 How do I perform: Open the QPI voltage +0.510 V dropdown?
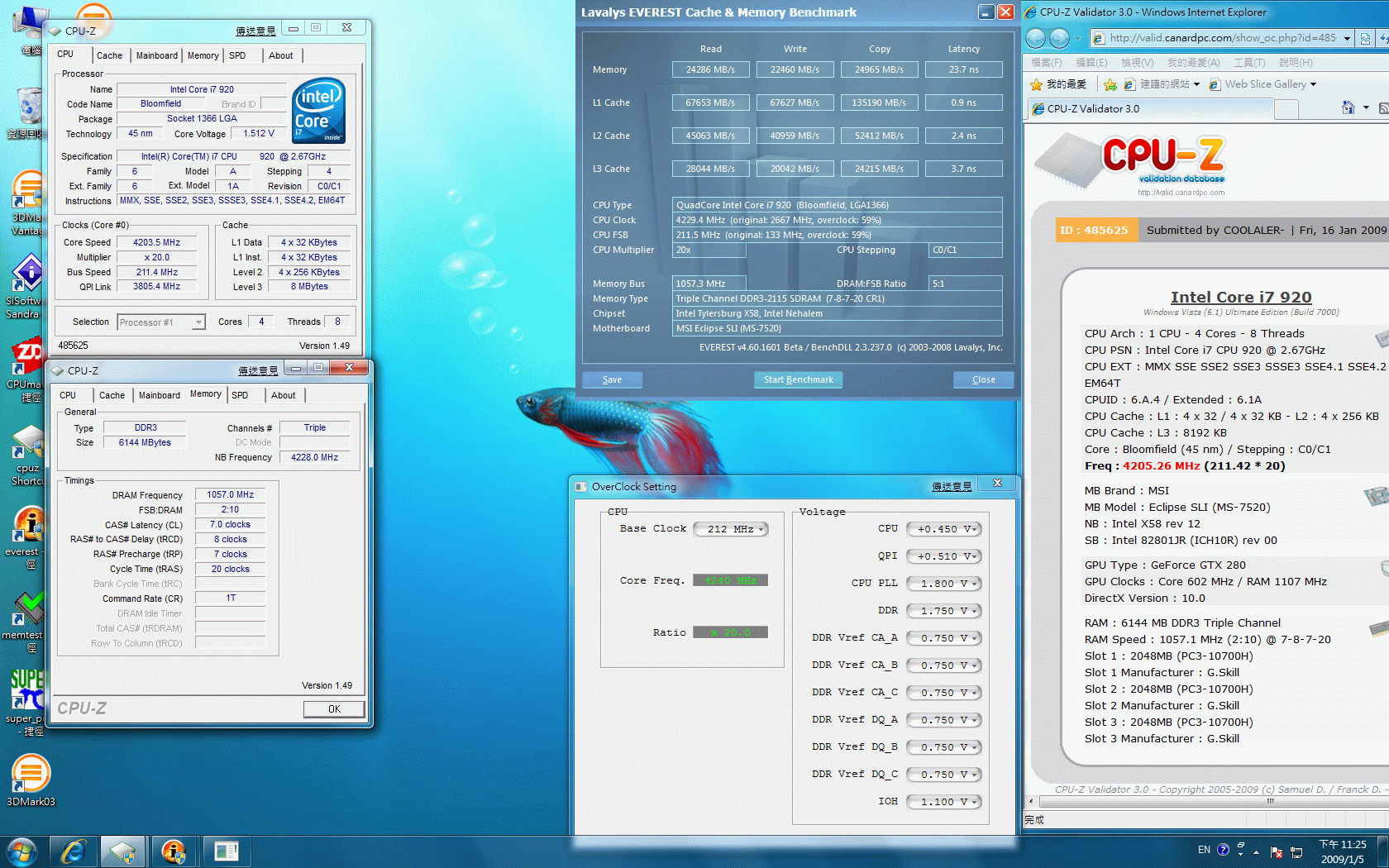pyautogui.click(x=943, y=556)
